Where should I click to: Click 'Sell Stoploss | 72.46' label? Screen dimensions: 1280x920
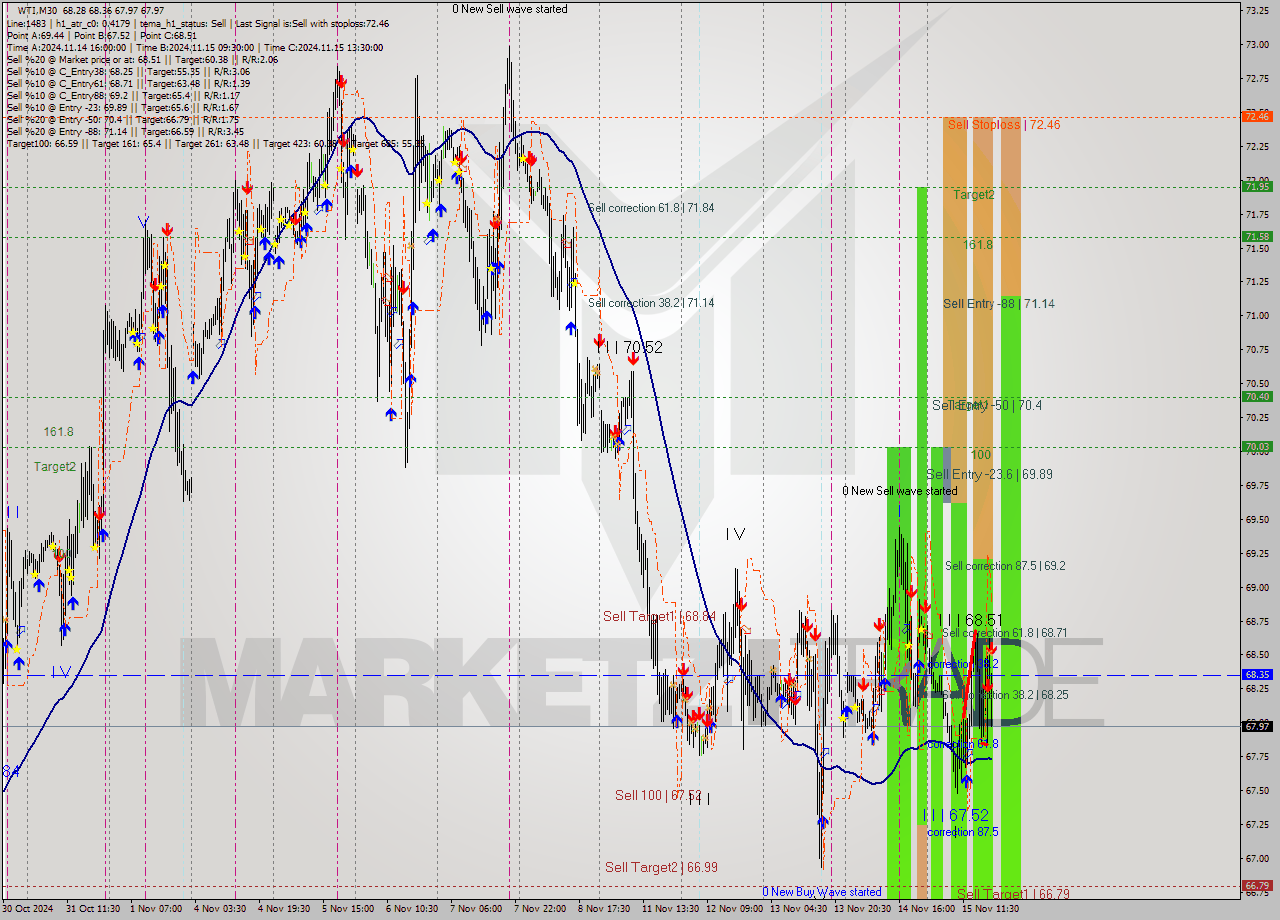[1004, 124]
